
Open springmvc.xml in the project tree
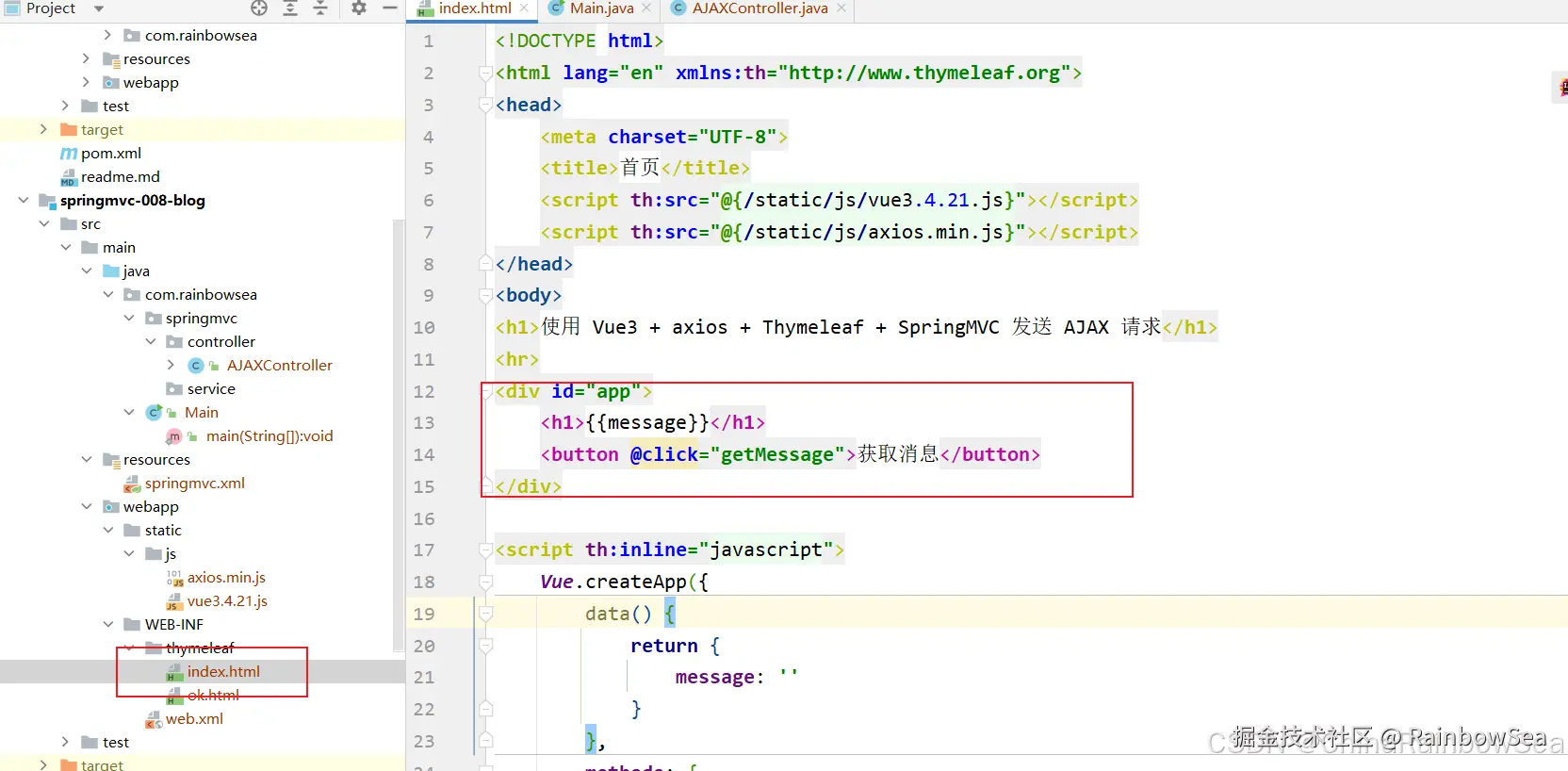(194, 483)
